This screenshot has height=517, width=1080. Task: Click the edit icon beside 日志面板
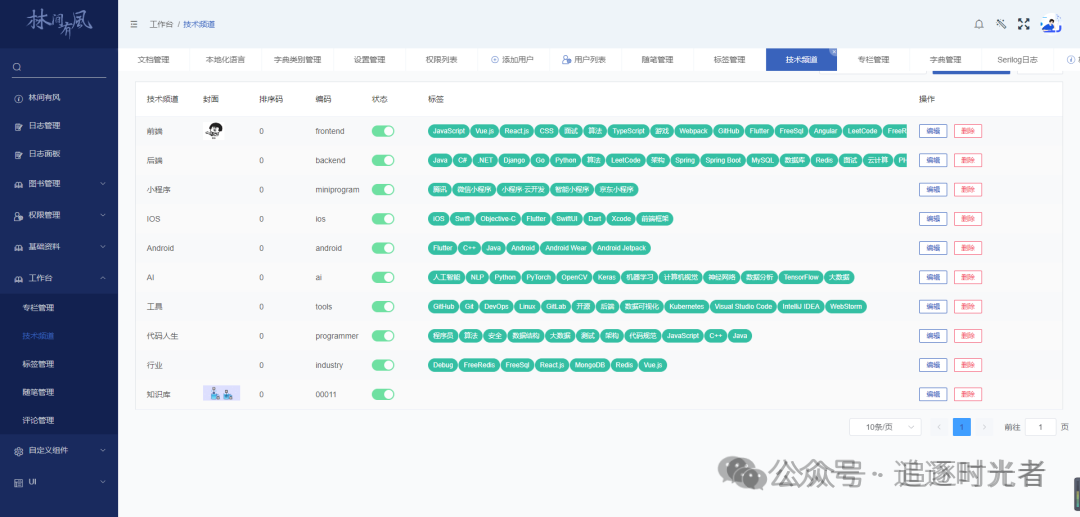tap(19, 154)
